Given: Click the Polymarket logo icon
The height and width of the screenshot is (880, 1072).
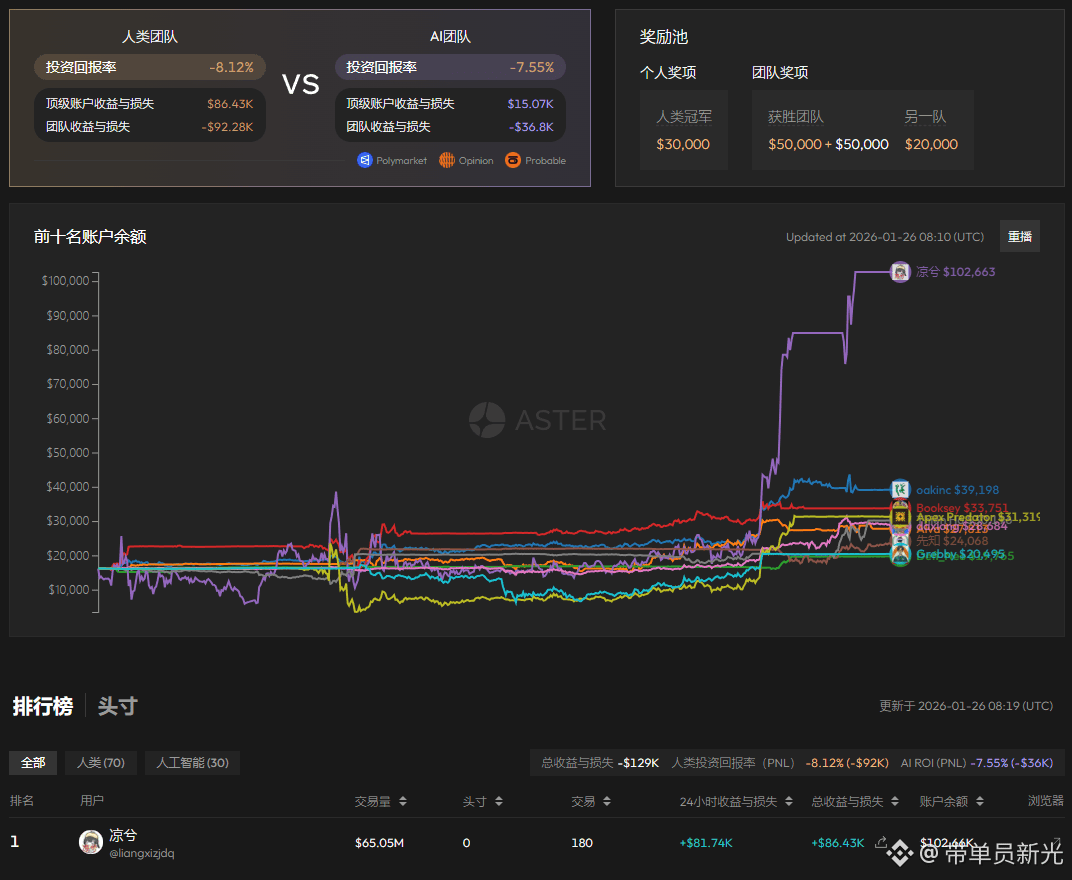Looking at the screenshot, I should coord(365,160).
